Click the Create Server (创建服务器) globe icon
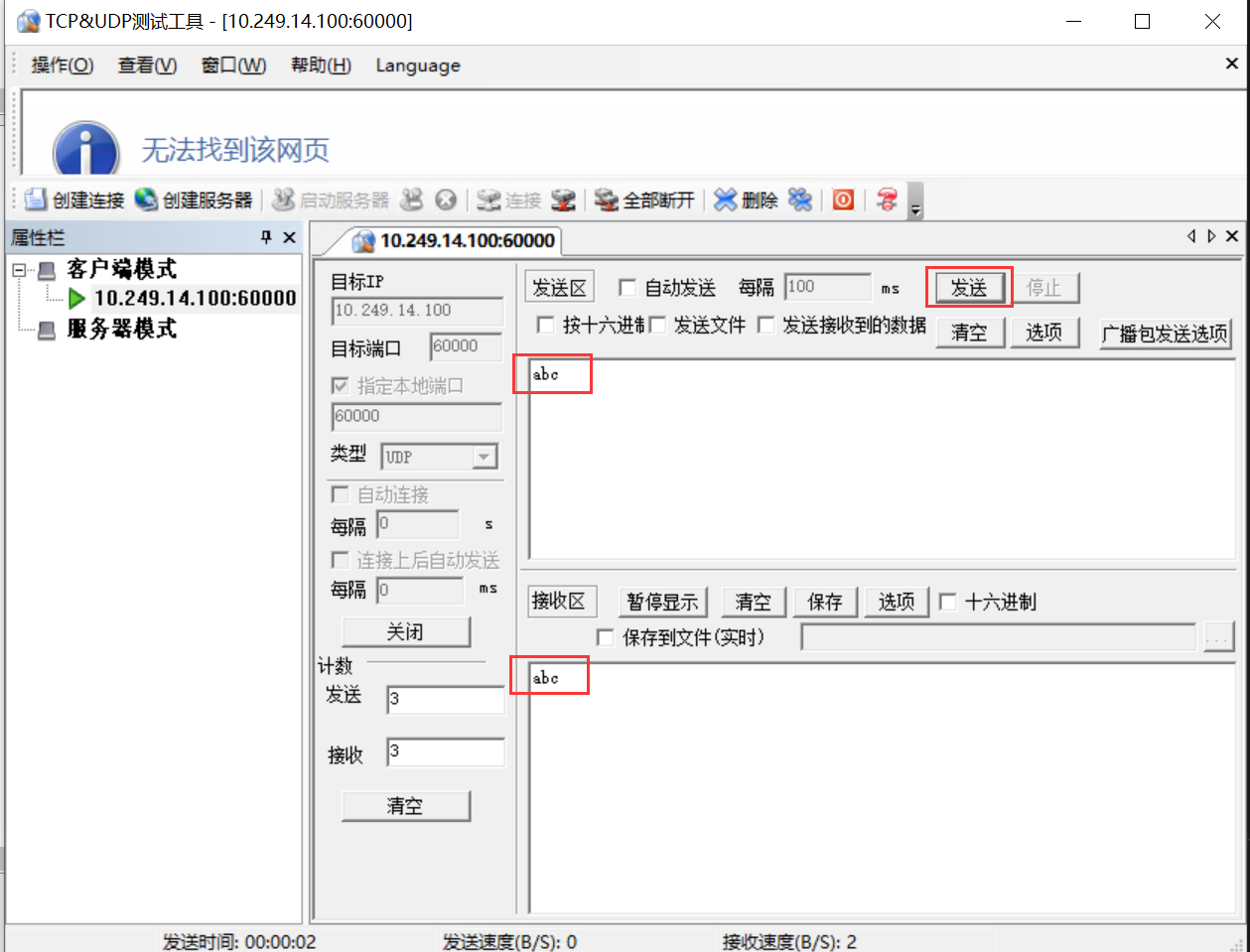1250x952 pixels. tap(146, 200)
